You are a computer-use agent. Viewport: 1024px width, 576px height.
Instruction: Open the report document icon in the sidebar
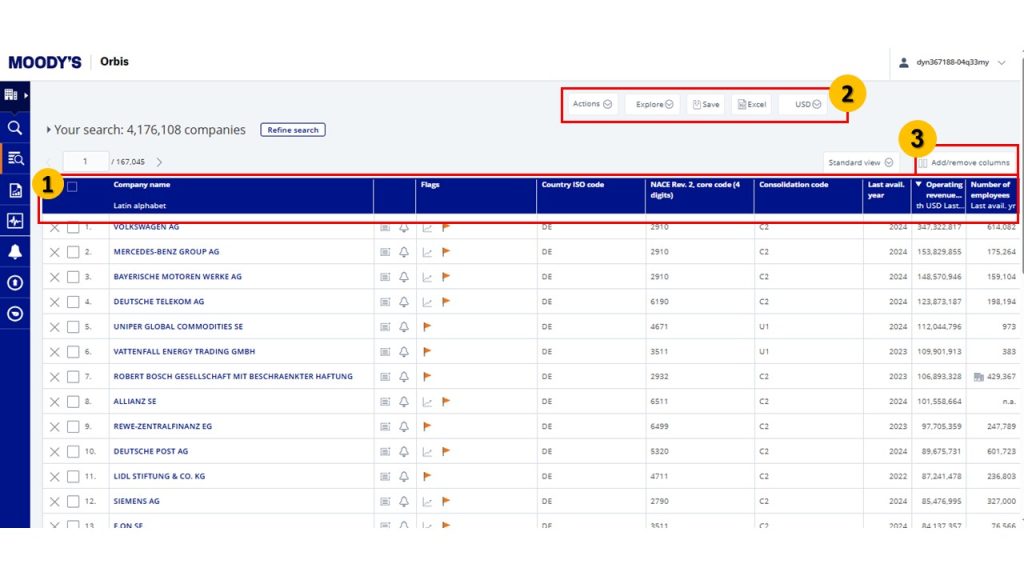coord(14,190)
